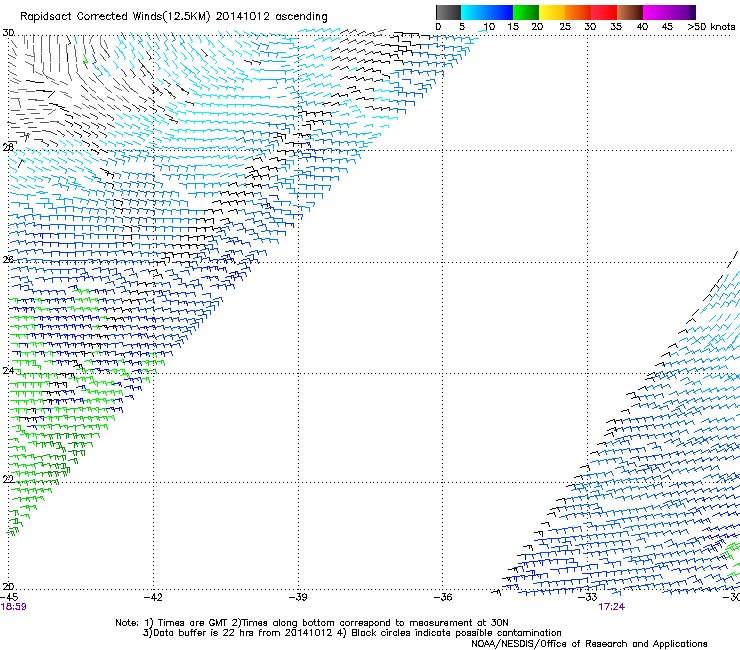Image resolution: width=740 pixels, height=650 pixels.
Task: Click the longitude label -45
Action: (9, 597)
